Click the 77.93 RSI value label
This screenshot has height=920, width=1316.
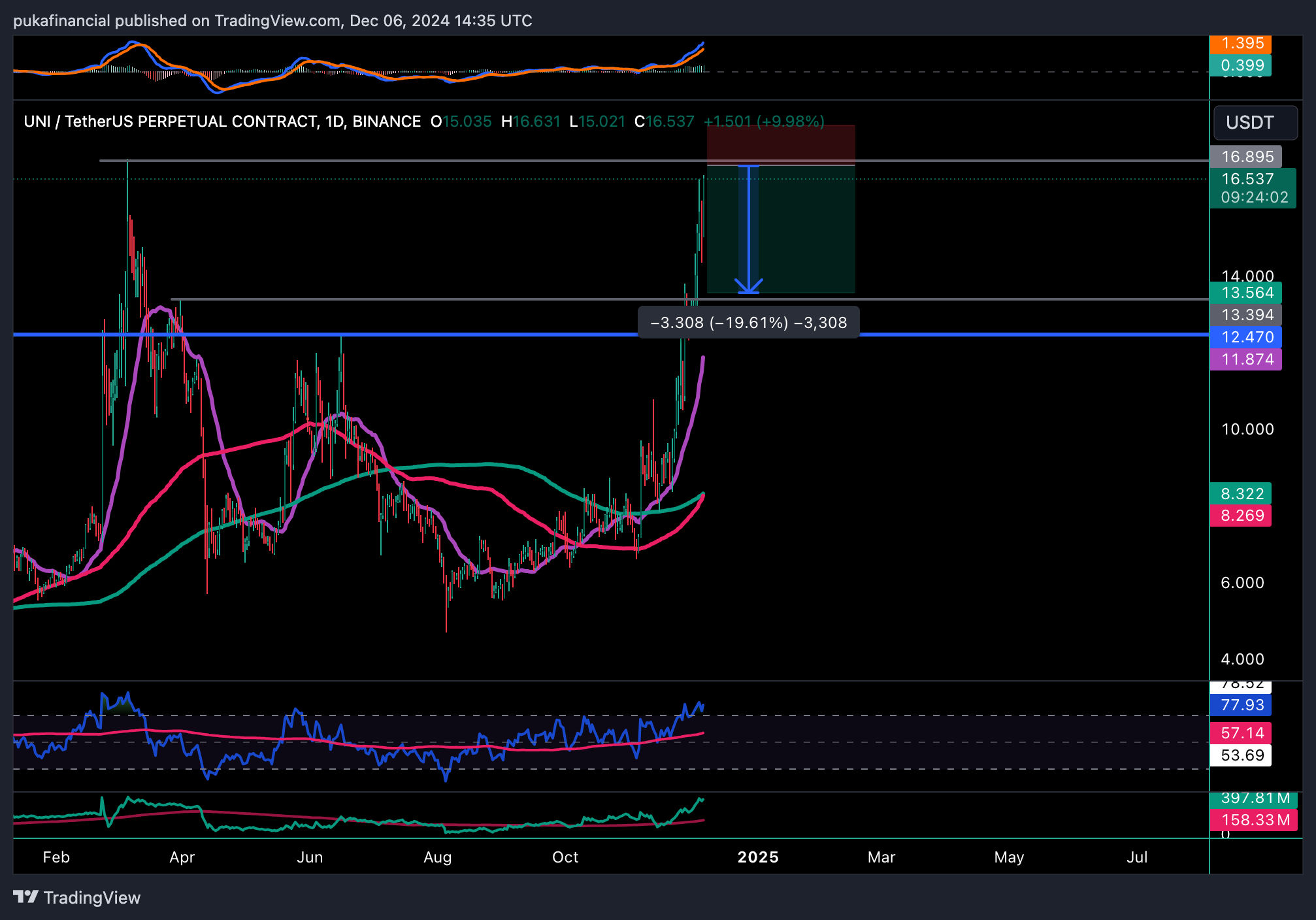(x=1240, y=705)
